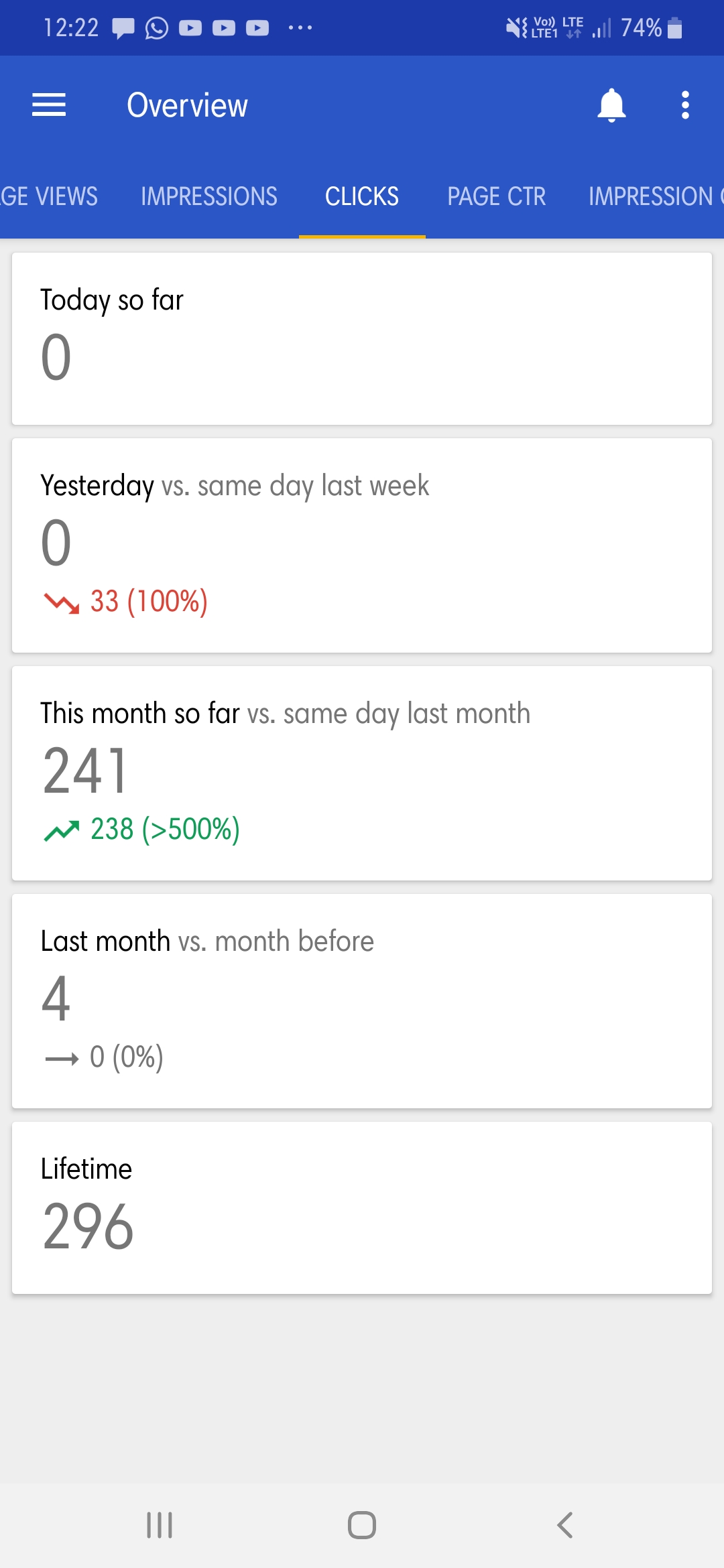
Task: Open the Page Views tab
Action: pyautogui.click(x=49, y=196)
